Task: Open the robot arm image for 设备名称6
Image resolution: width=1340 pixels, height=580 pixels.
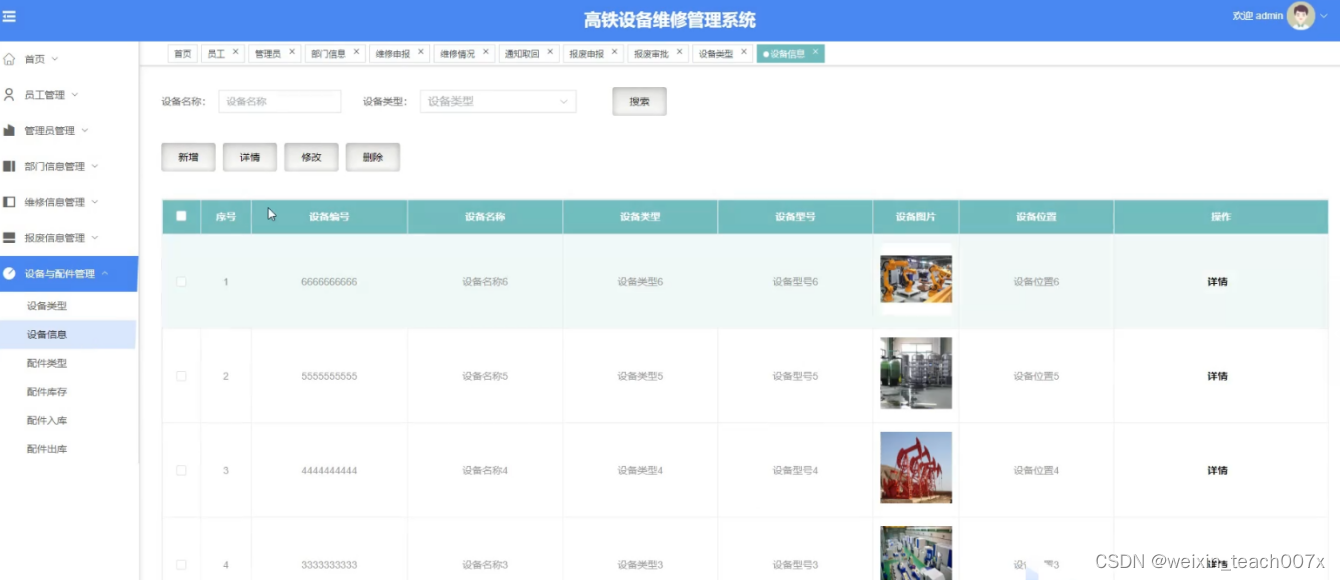Action: pyautogui.click(x=916, y=279)
